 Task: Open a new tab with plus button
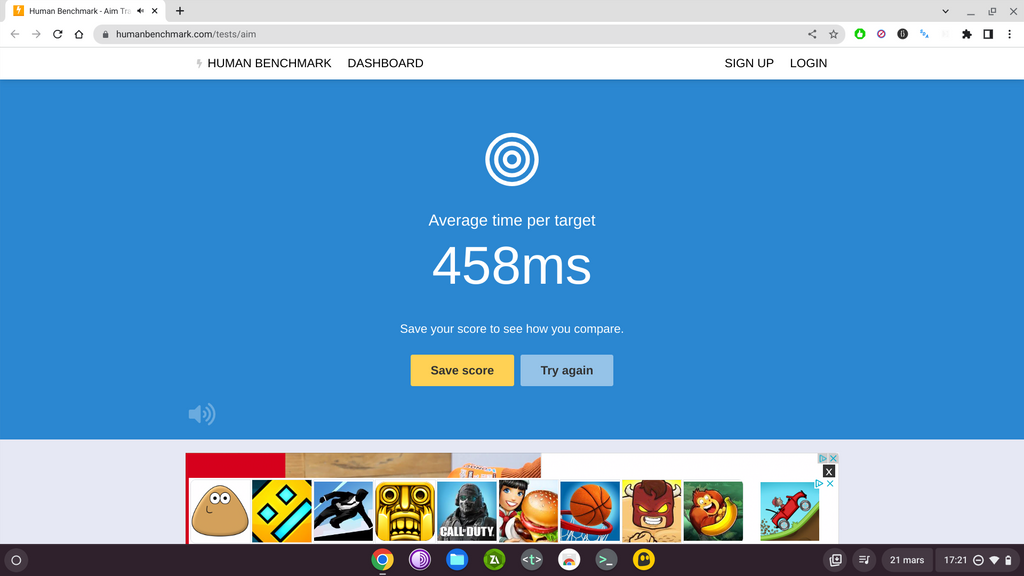(180, 11)
